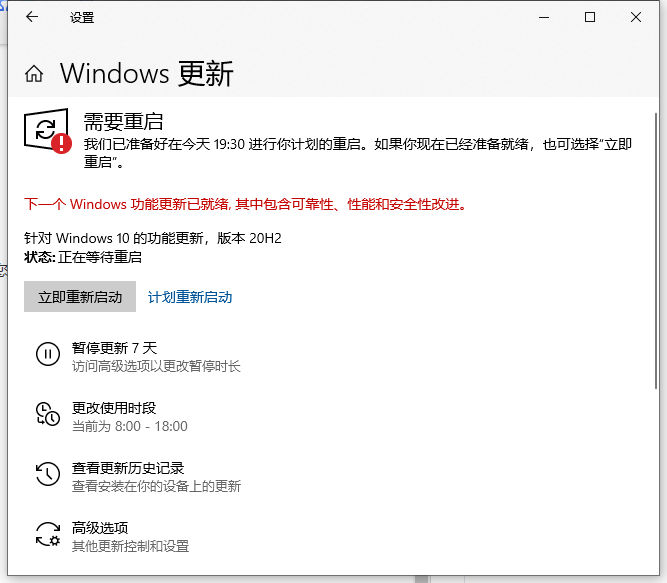Open 查看更新历史记录 entry

point(128,468)
